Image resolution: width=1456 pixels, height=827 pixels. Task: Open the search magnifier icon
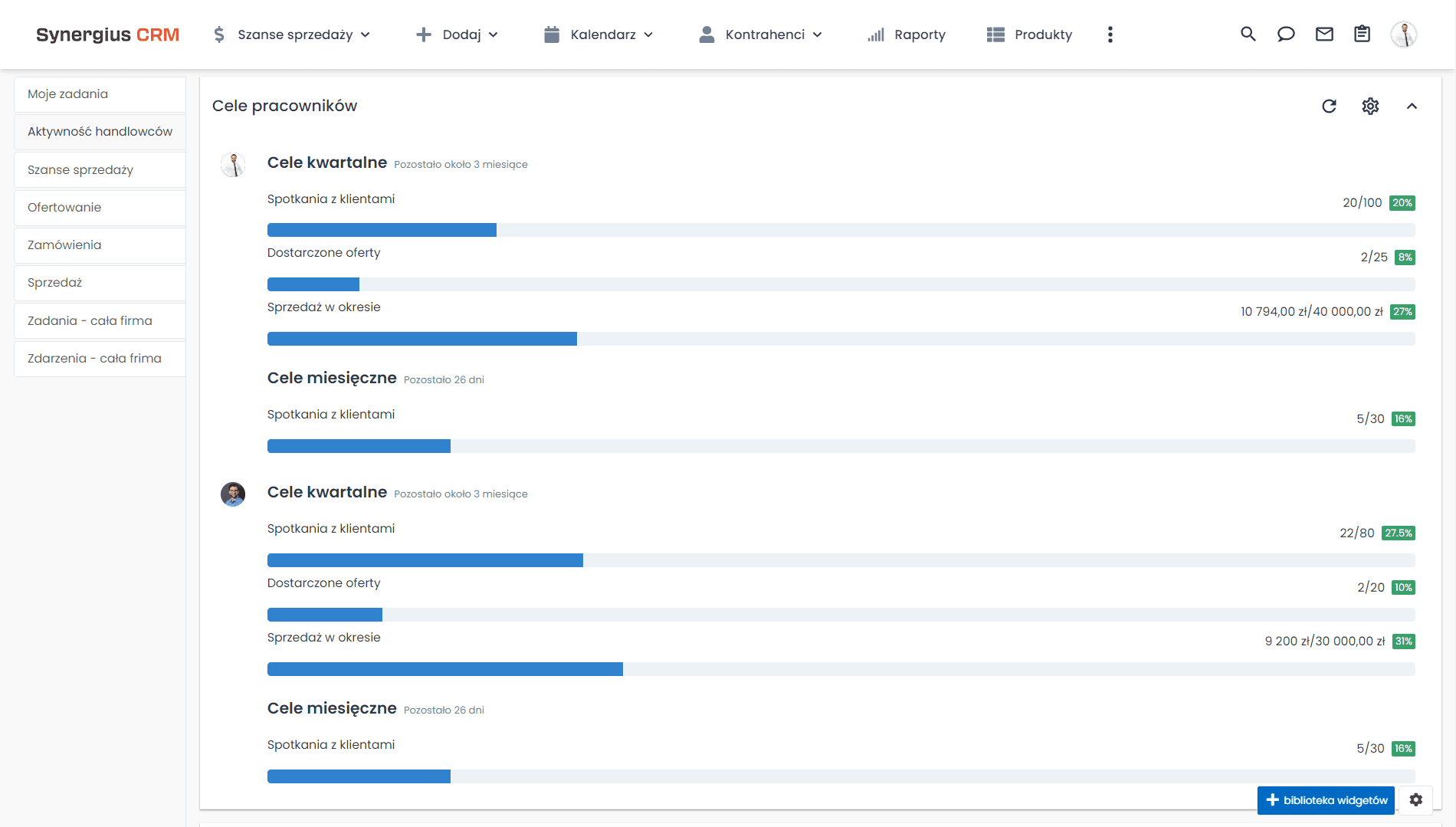pos(1248,34)
